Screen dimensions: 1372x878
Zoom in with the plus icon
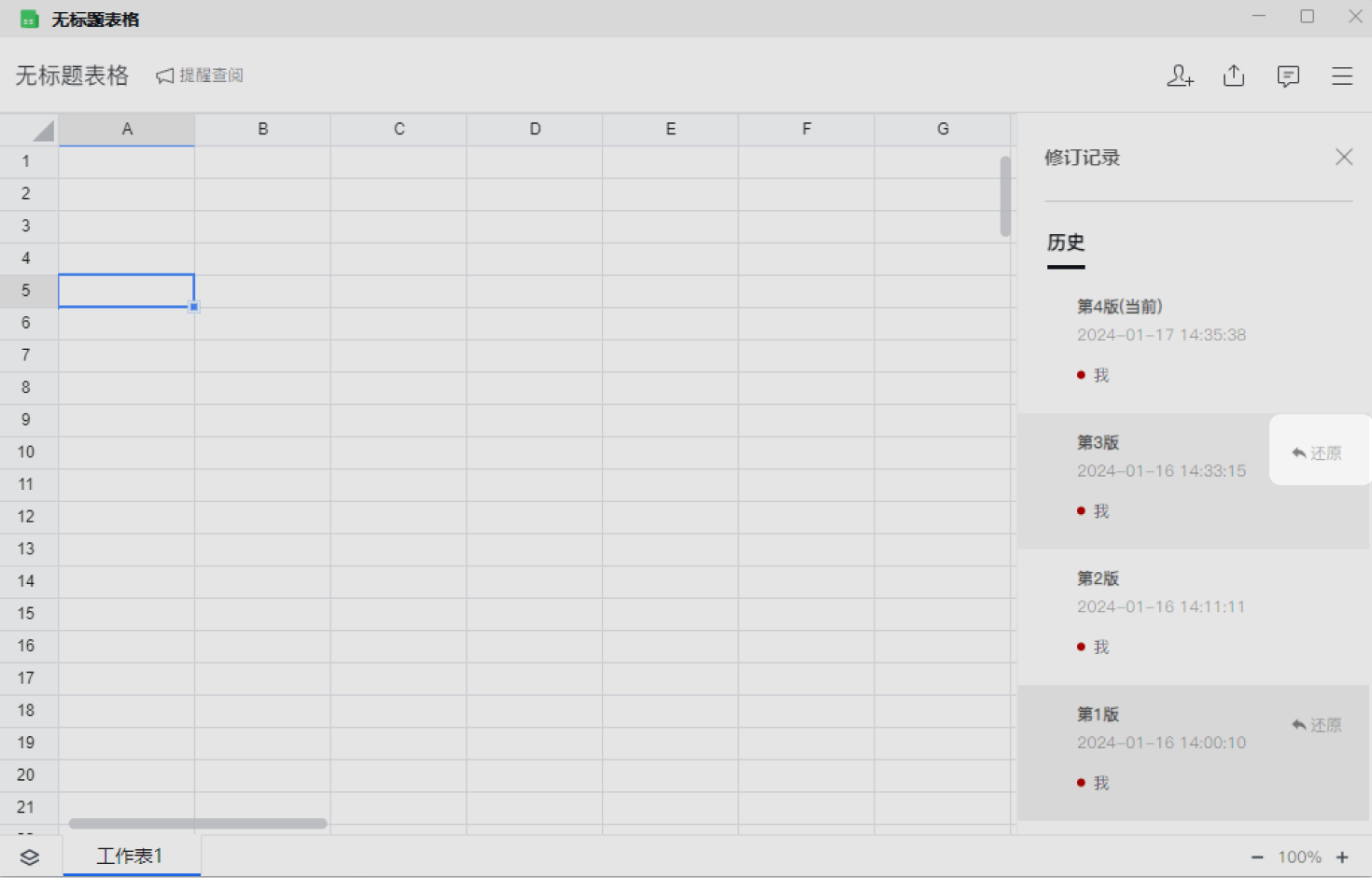tap(1342, 857)
